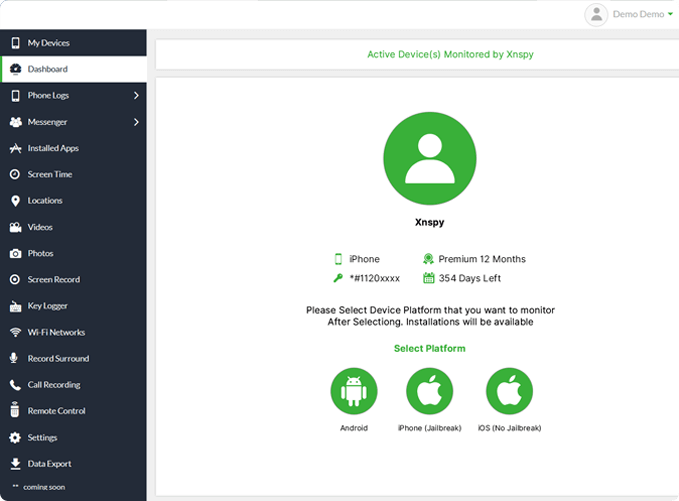Open the Call Recording page
The image size is (679, 501).
53,385
